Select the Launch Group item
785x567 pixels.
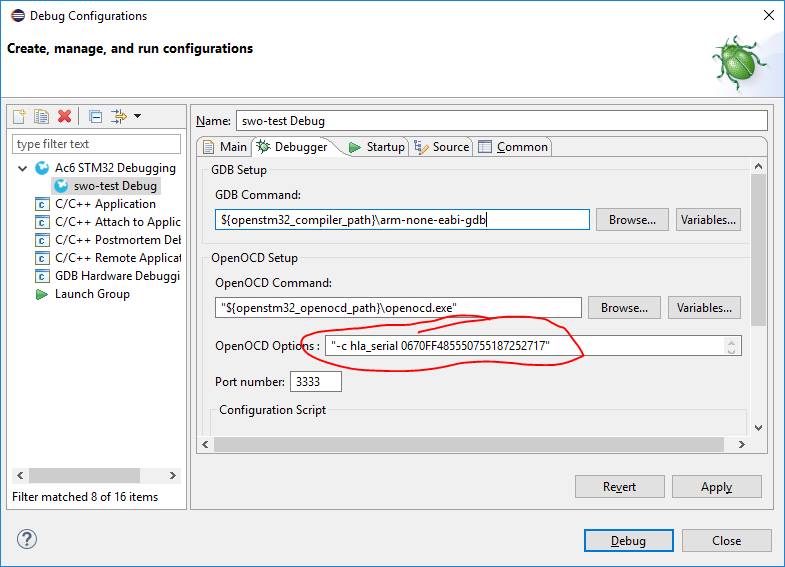(x=92, y=294)
